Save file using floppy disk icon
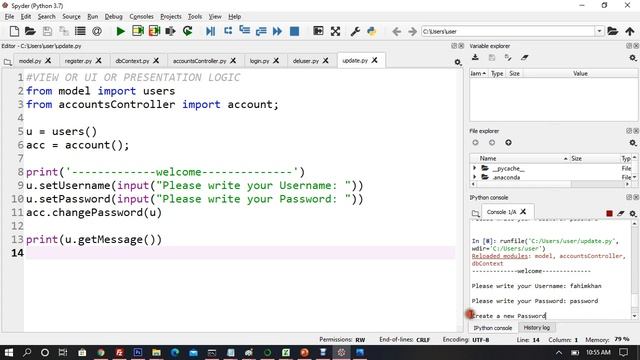Viewport: 640px width, 360px height. click(47, 31)
